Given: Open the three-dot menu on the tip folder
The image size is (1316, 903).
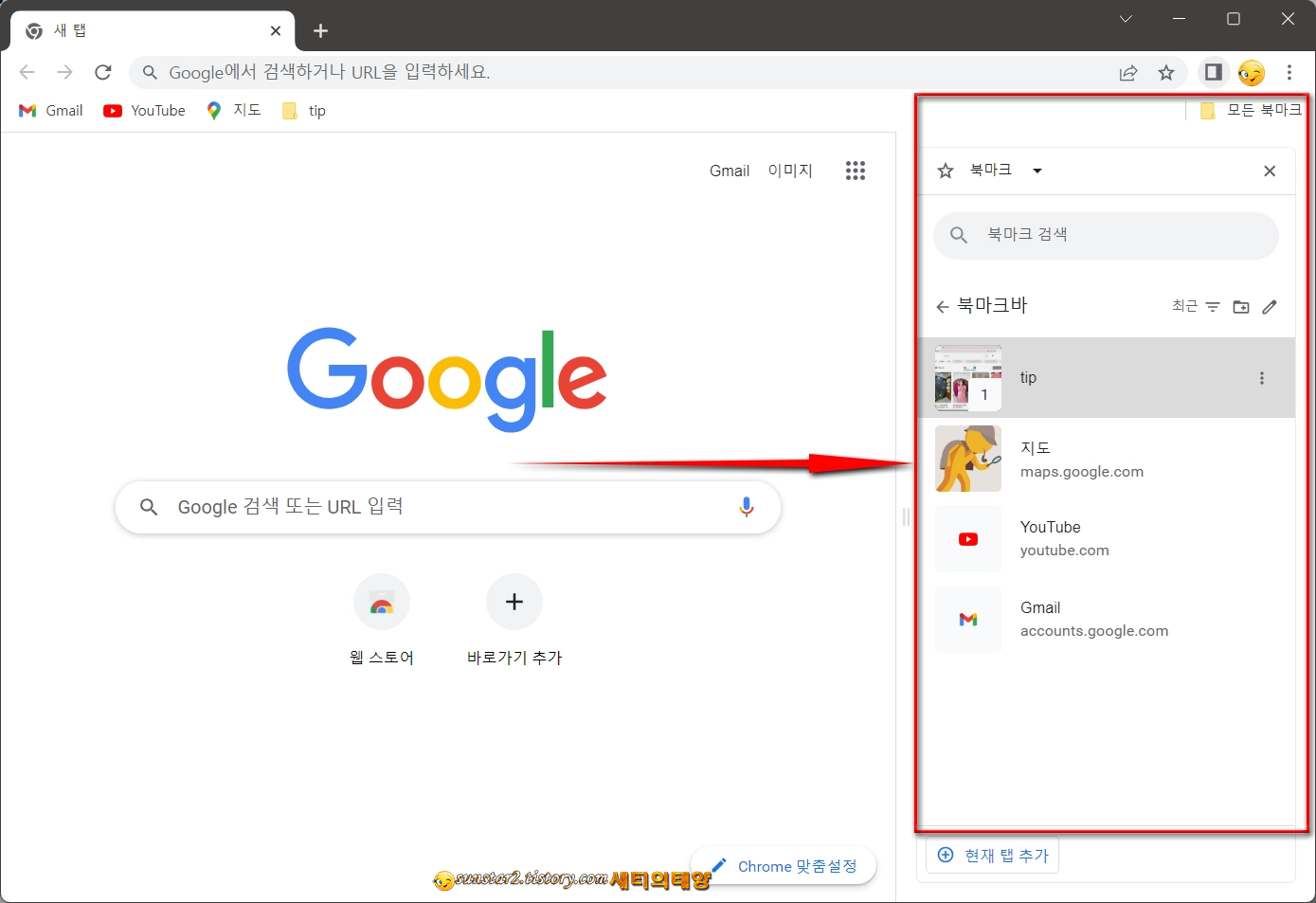Looking at the screenshot, I should [1262, 377].
